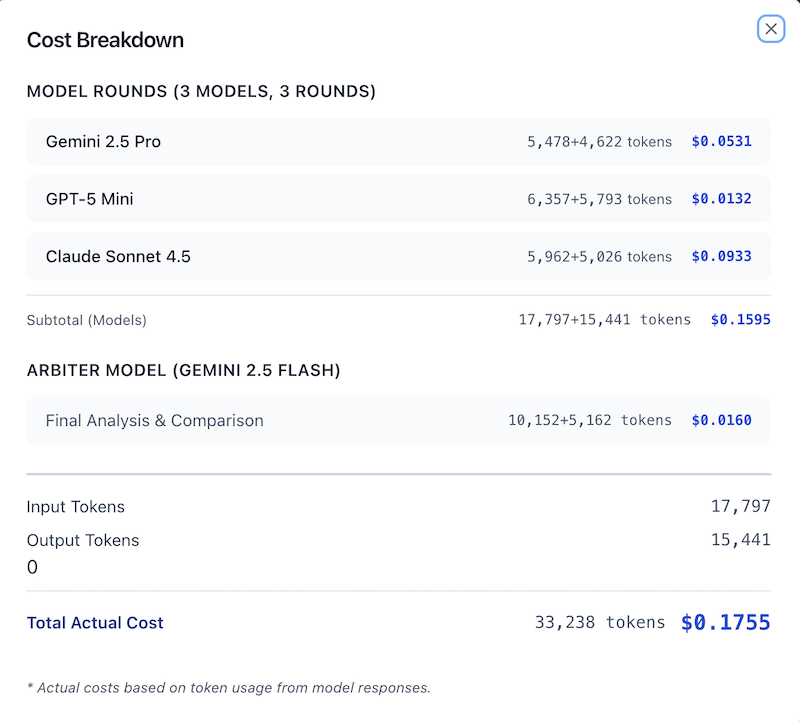This screenshot has width=800, height=722.
Task: Close the Cost Breakdown dialog
Action: tap(771, 29)
